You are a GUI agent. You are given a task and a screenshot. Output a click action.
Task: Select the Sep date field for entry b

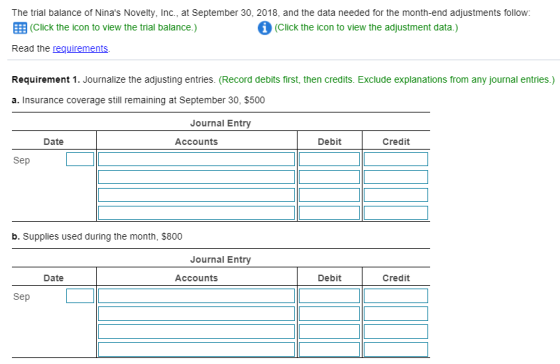(x=80, y=296)
